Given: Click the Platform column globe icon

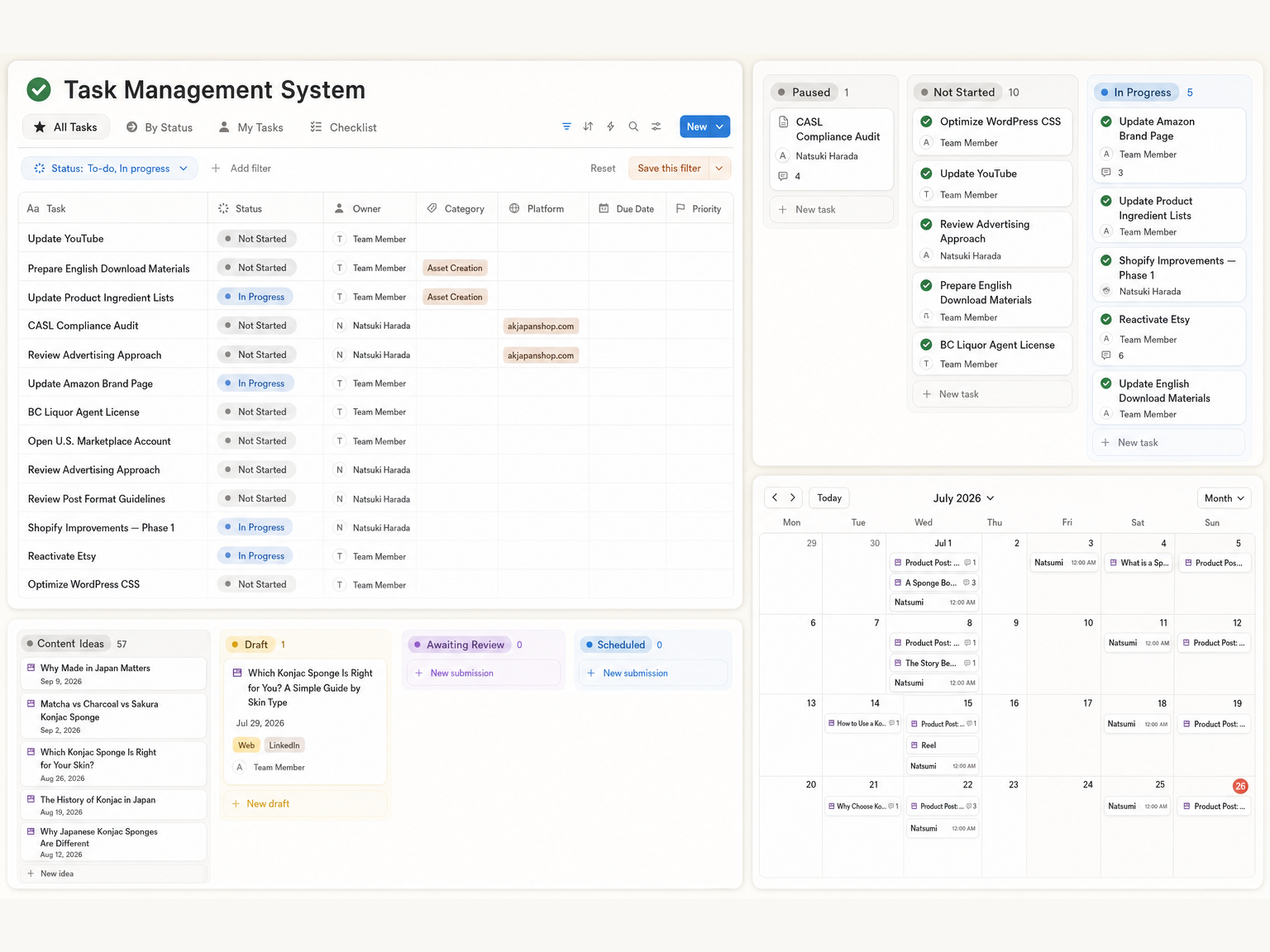Looking at the screenshot, I should (x=514, y=208).
